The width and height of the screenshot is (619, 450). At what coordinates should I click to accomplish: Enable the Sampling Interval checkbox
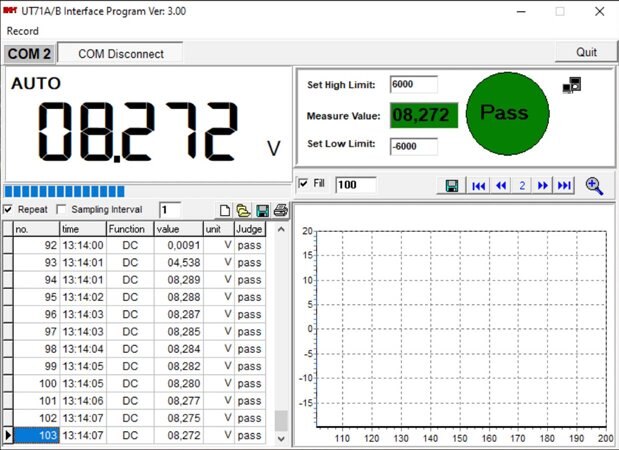pos(62,210)
